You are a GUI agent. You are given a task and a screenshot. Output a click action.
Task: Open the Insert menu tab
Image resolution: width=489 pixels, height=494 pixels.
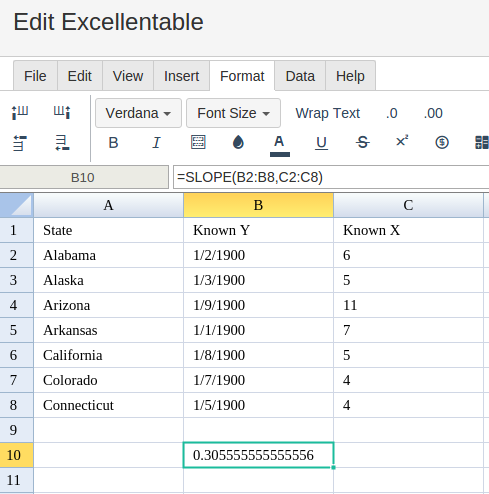181,76
